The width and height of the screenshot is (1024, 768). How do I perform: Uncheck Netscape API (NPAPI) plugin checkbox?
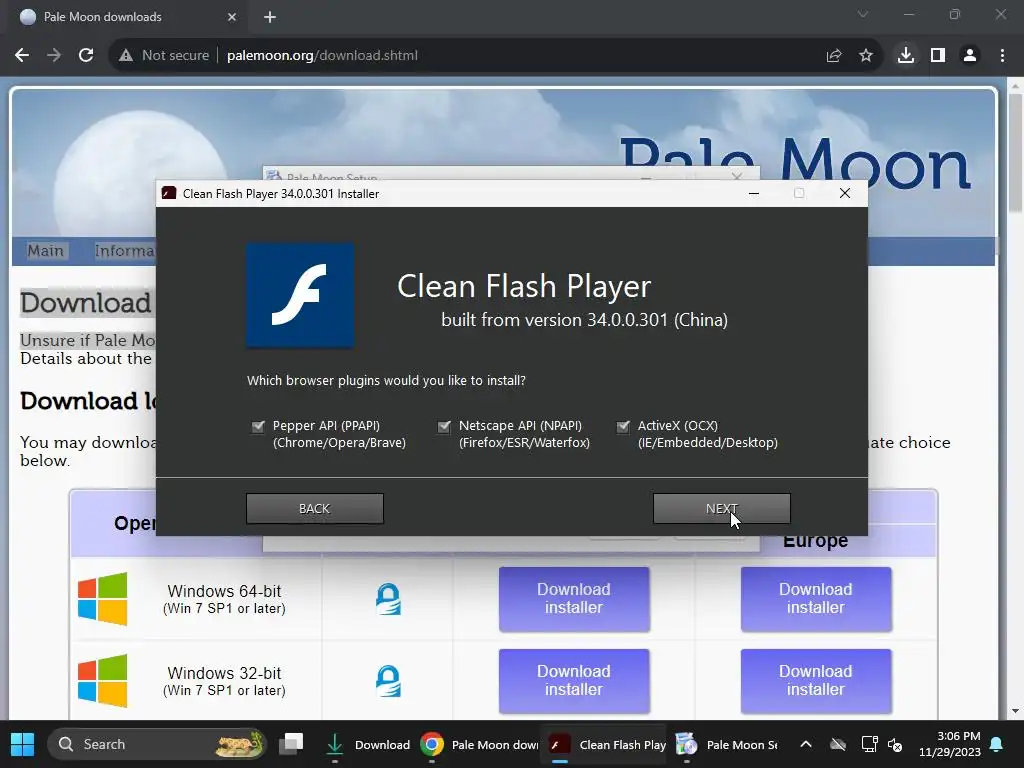pos(444,426)
